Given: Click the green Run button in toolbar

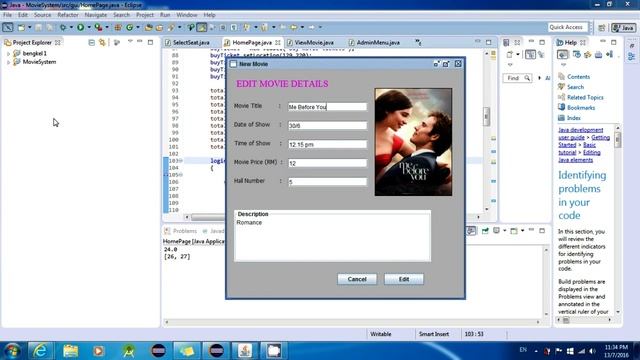Looking at the screenshot, I should [x=80, y=27].
